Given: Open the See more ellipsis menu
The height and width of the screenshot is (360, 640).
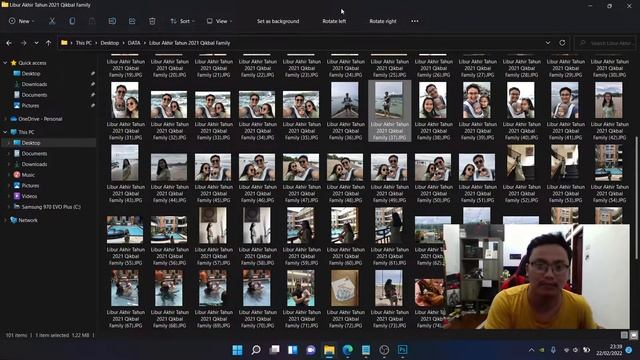Looking at the screenshot, I should point(415,21).
